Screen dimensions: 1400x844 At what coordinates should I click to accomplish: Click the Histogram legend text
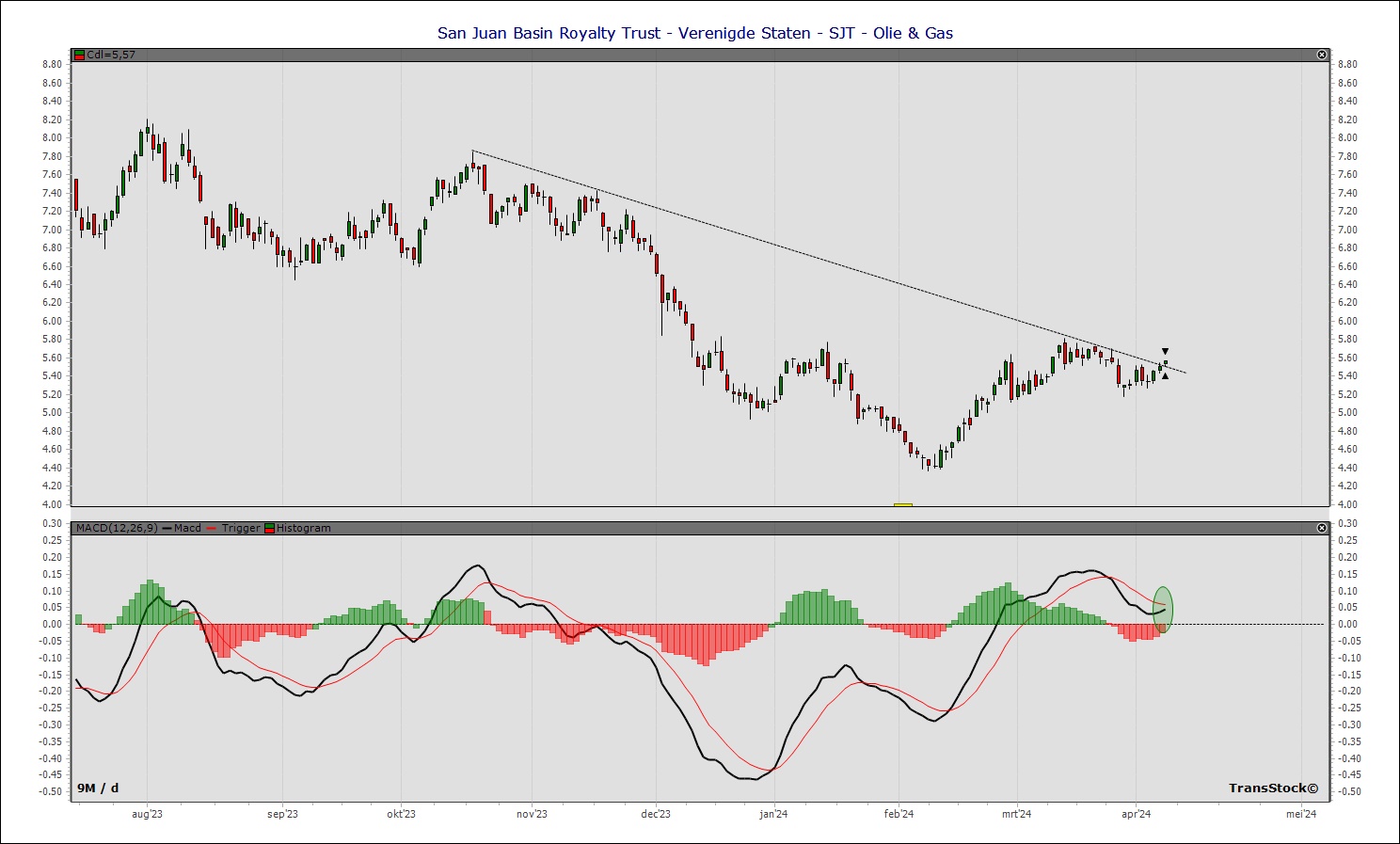[303, 528]
